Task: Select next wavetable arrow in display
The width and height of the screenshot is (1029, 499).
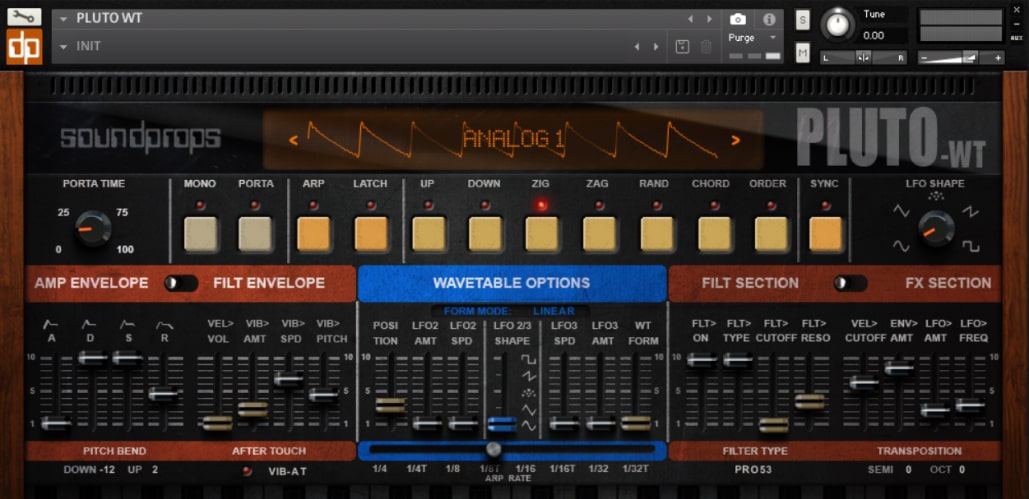Action: [x=736, y=139]
